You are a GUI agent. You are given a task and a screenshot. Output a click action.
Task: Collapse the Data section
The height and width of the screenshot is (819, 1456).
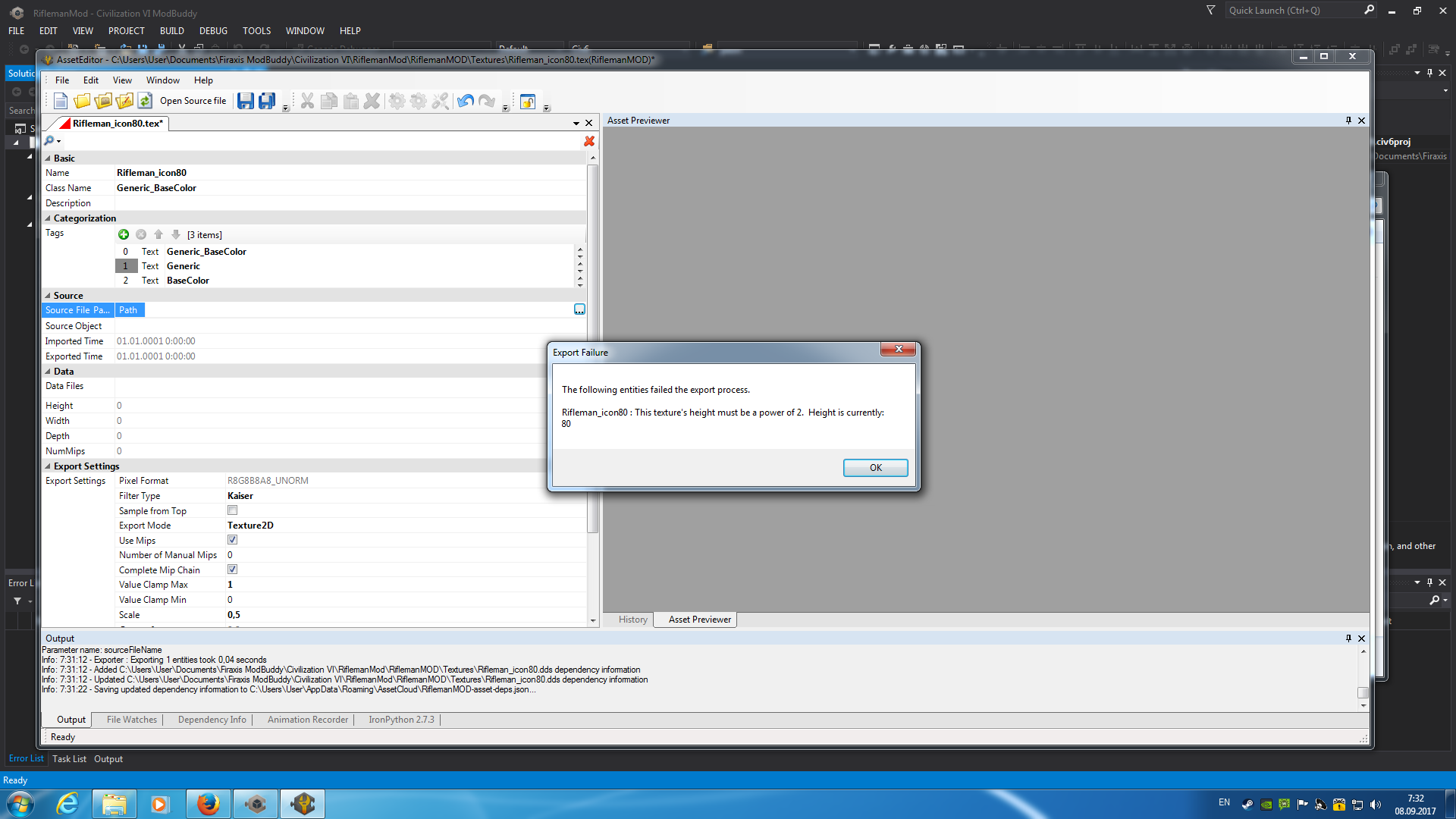pos(48,372)
